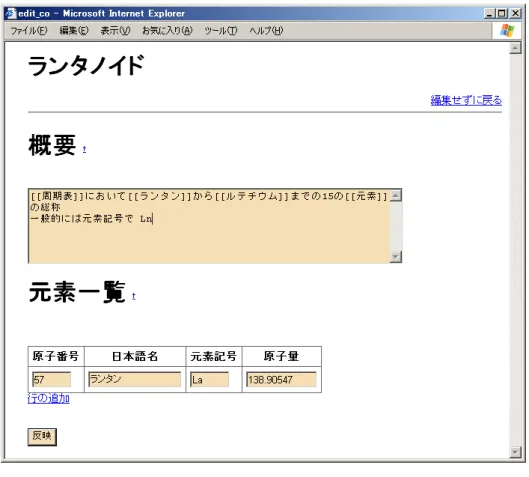Click the 原子番号 field containing 57
Viewport: 529px width, 477px height.
click(x=52, y=380)
